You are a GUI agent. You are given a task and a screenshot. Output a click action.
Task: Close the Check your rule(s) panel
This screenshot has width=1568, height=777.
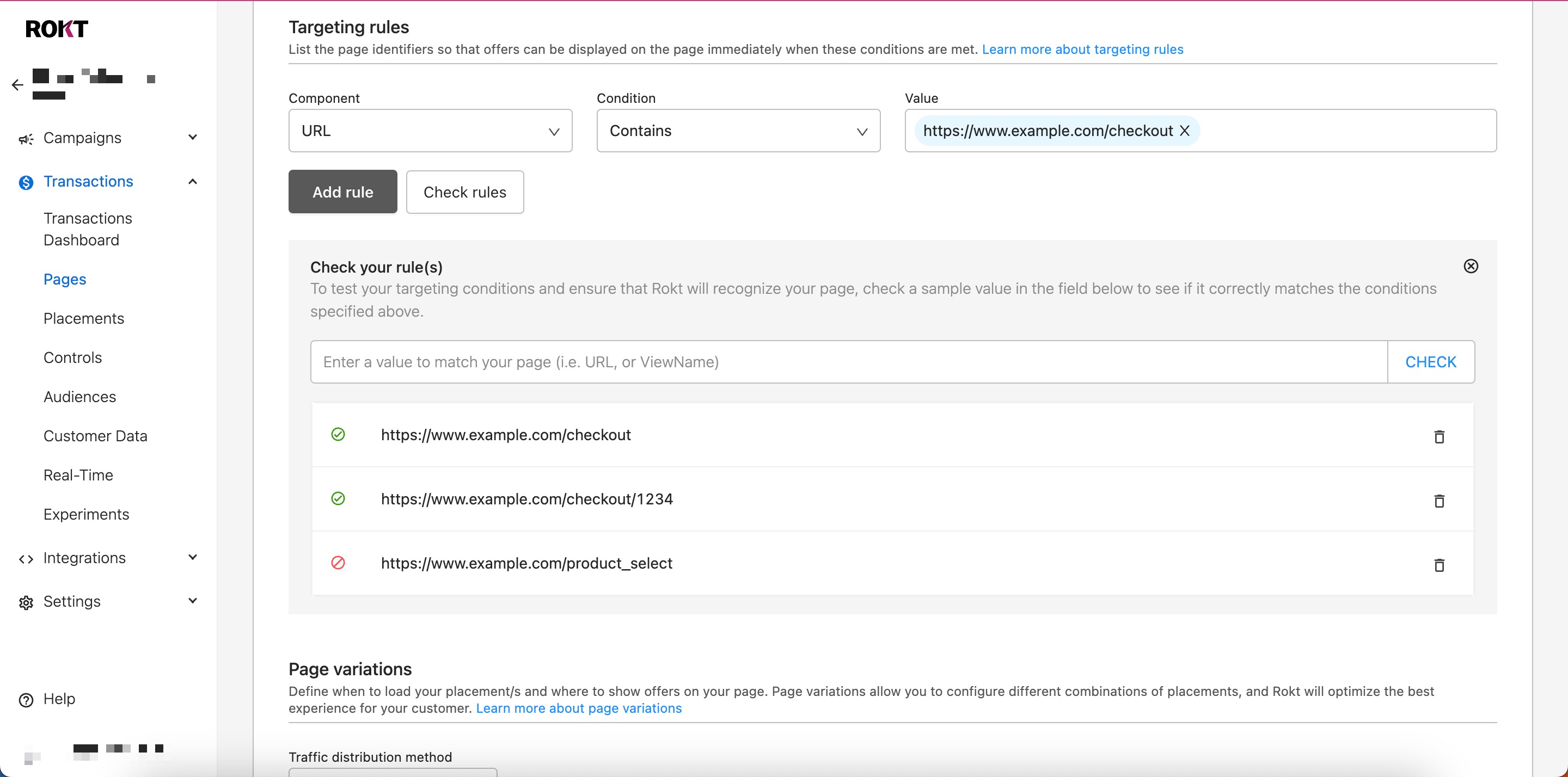1471,266
